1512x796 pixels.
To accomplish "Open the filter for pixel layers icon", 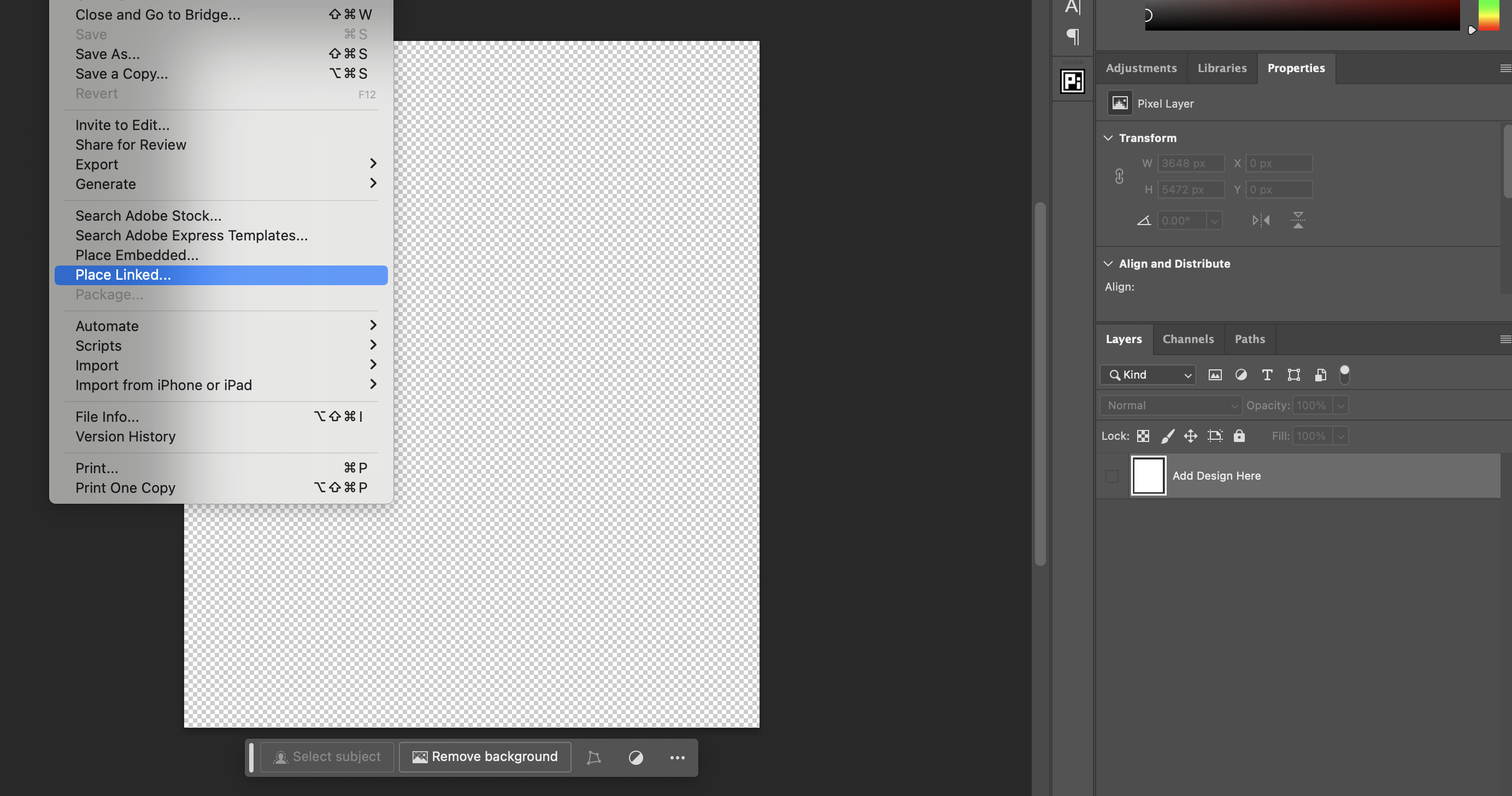I will [1215, 375].
